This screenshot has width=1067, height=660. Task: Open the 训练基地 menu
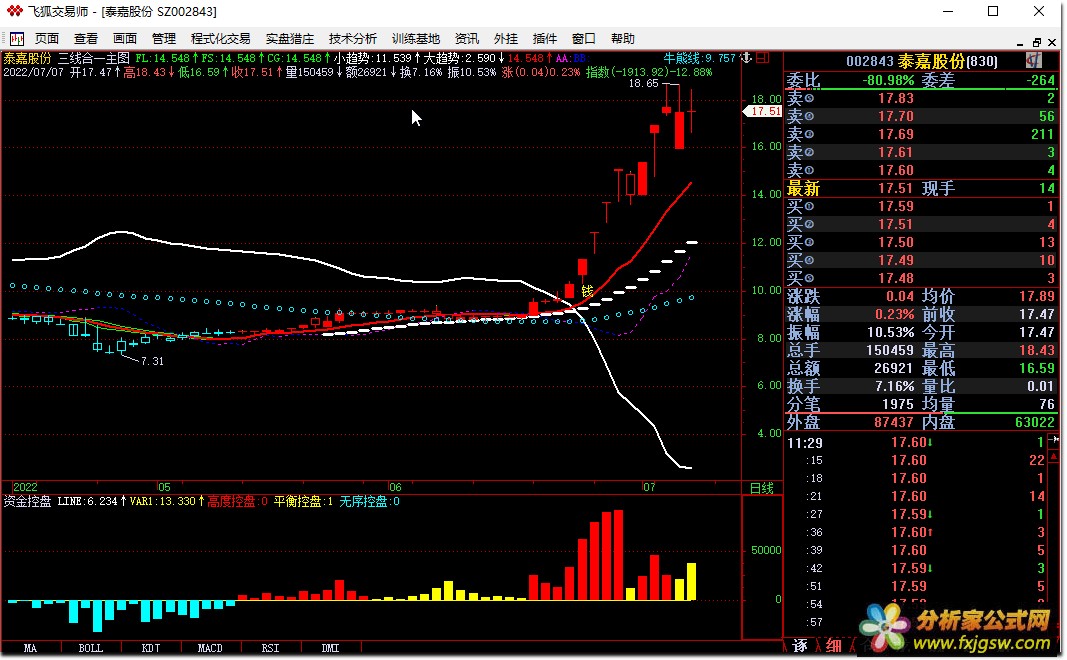416,39
